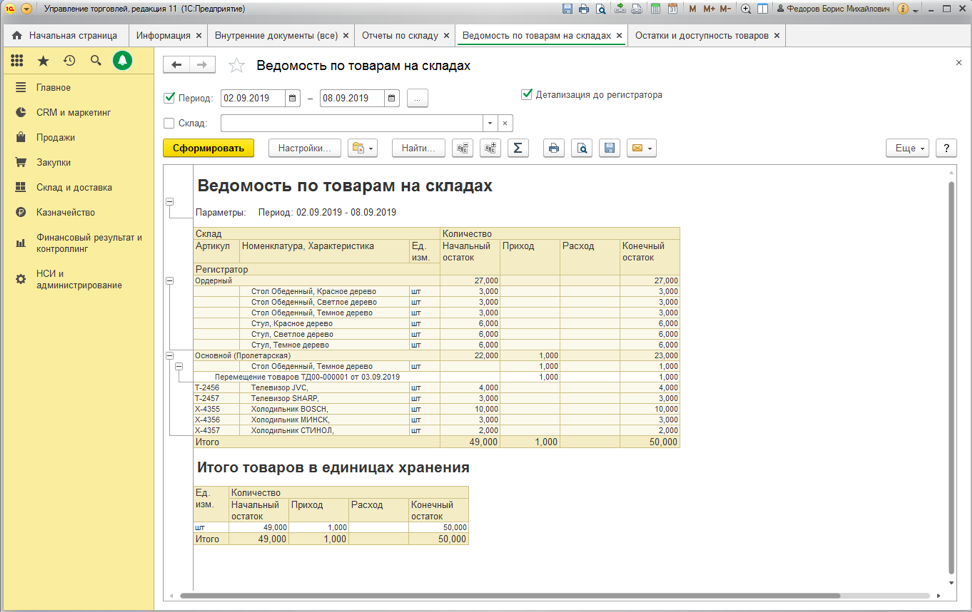Image resolution: width=972 pixels, height=612 pixels.
Task: Save report with diskette toolbar icon
Action: click(609, 148)
